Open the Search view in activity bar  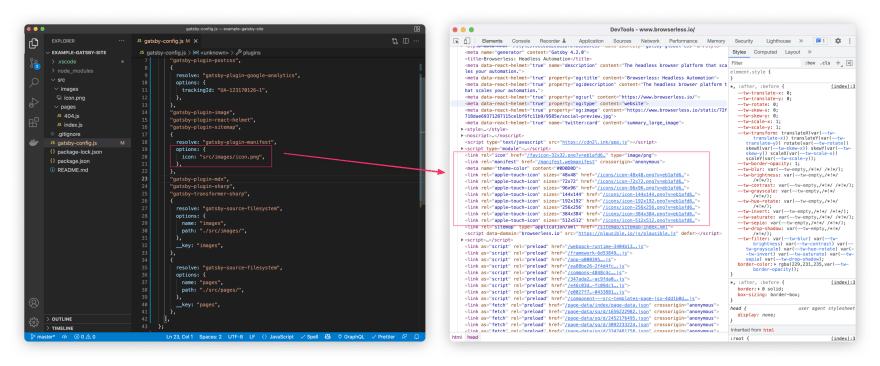pyautogui.click(x=34, y=83)
